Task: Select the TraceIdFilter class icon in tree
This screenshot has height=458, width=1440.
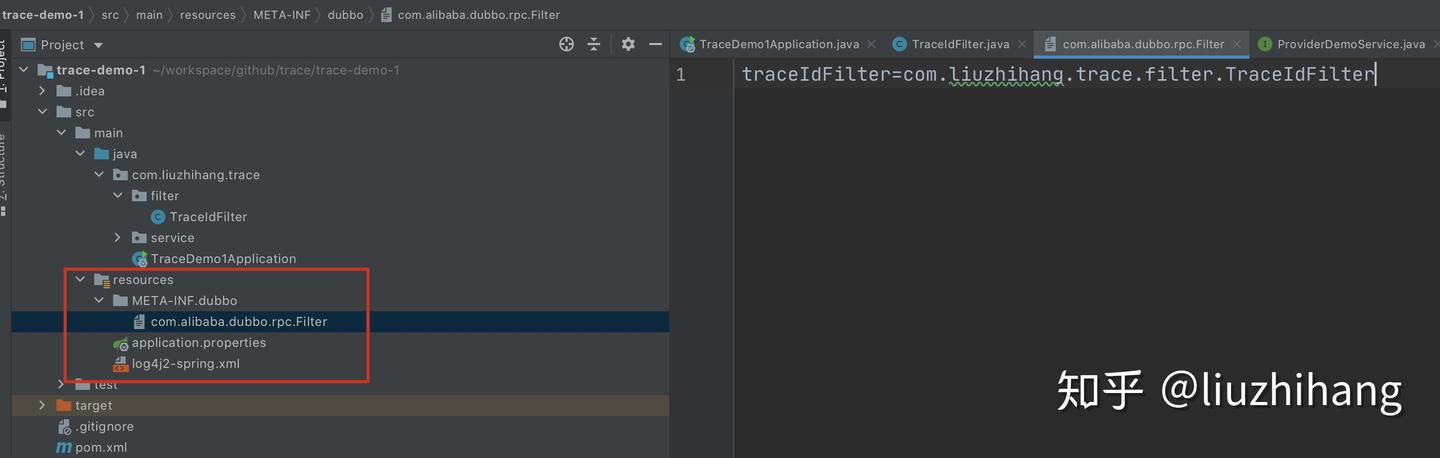Action: [x=157, y=217]
